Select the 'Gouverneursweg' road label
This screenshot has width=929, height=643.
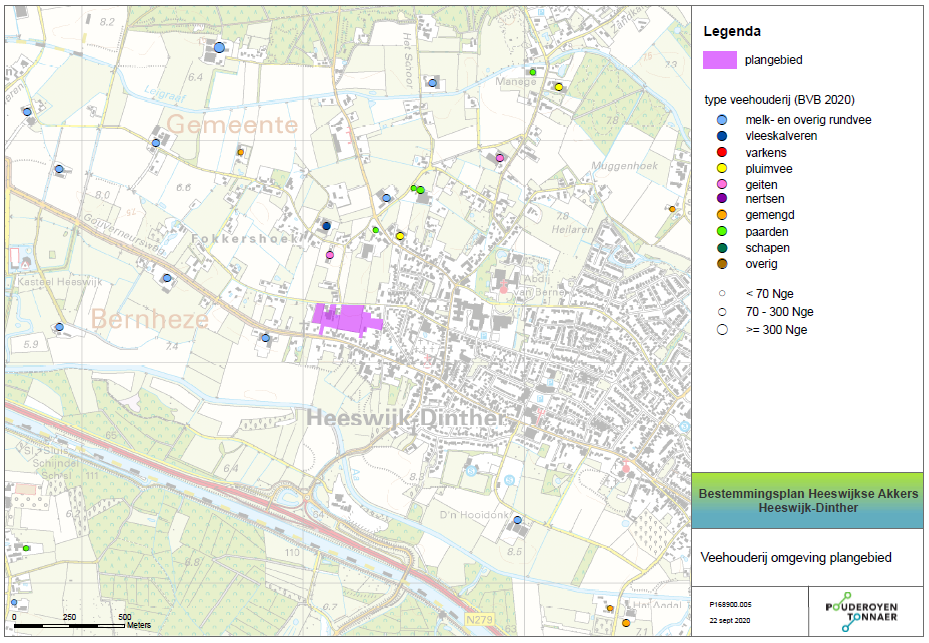click(x=124, y=233)
